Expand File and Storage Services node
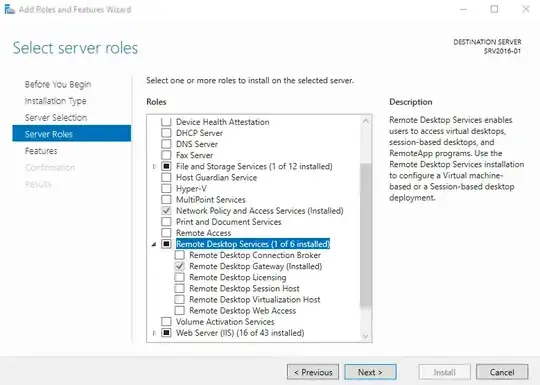This screenshot has height=385, width=540. coord(154,166)
